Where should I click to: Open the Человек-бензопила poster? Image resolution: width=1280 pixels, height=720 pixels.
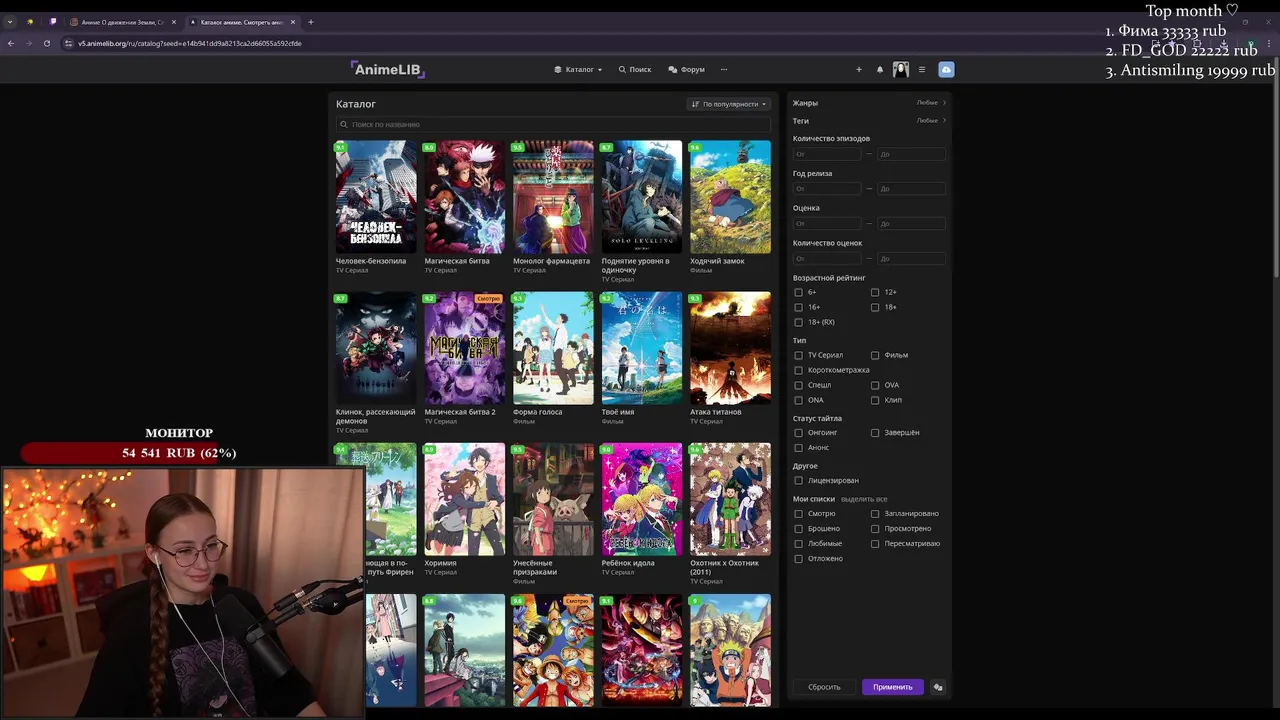point(376,197)
